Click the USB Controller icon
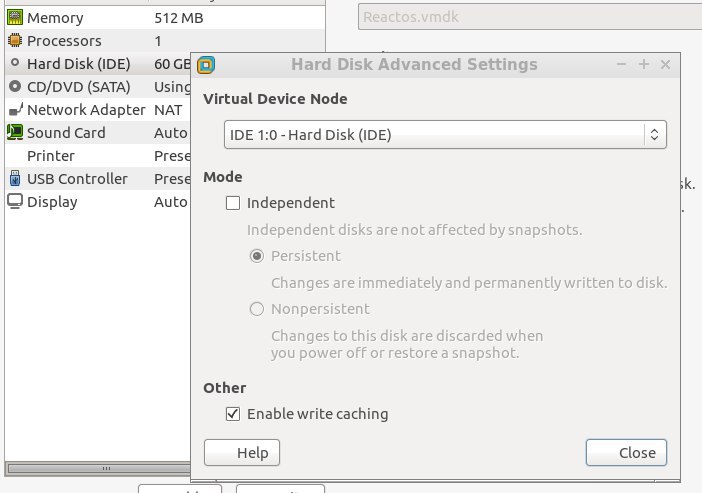702x493 pixels. point(15,179)
